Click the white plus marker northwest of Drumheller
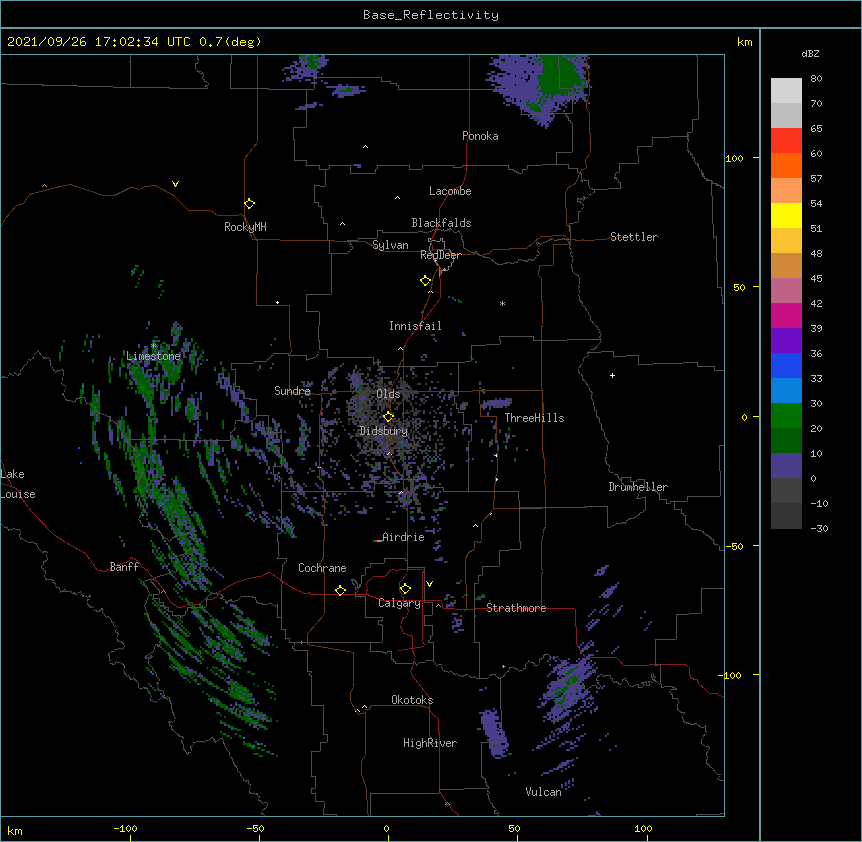 tap(612, 375)
